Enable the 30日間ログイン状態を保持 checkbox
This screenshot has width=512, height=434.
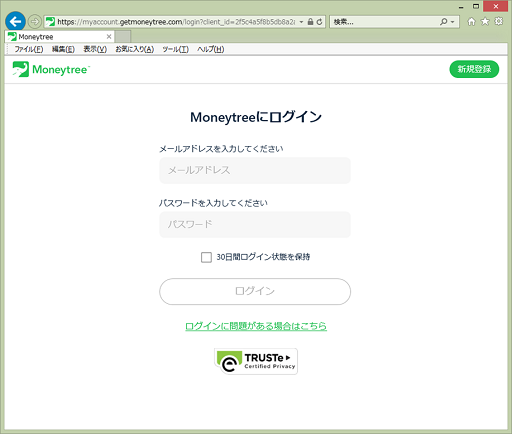click(206, 257)
